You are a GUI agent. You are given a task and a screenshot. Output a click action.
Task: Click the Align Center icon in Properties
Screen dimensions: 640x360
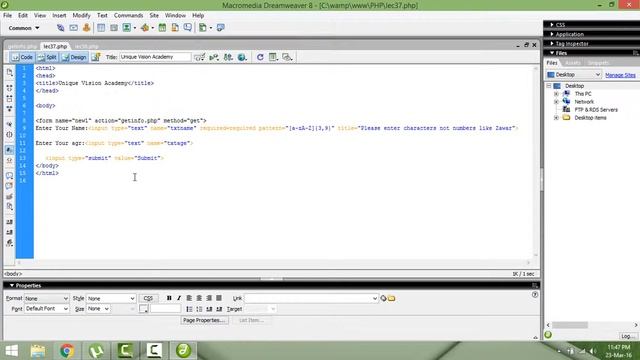pyautogui.click(x=199, y=298)
